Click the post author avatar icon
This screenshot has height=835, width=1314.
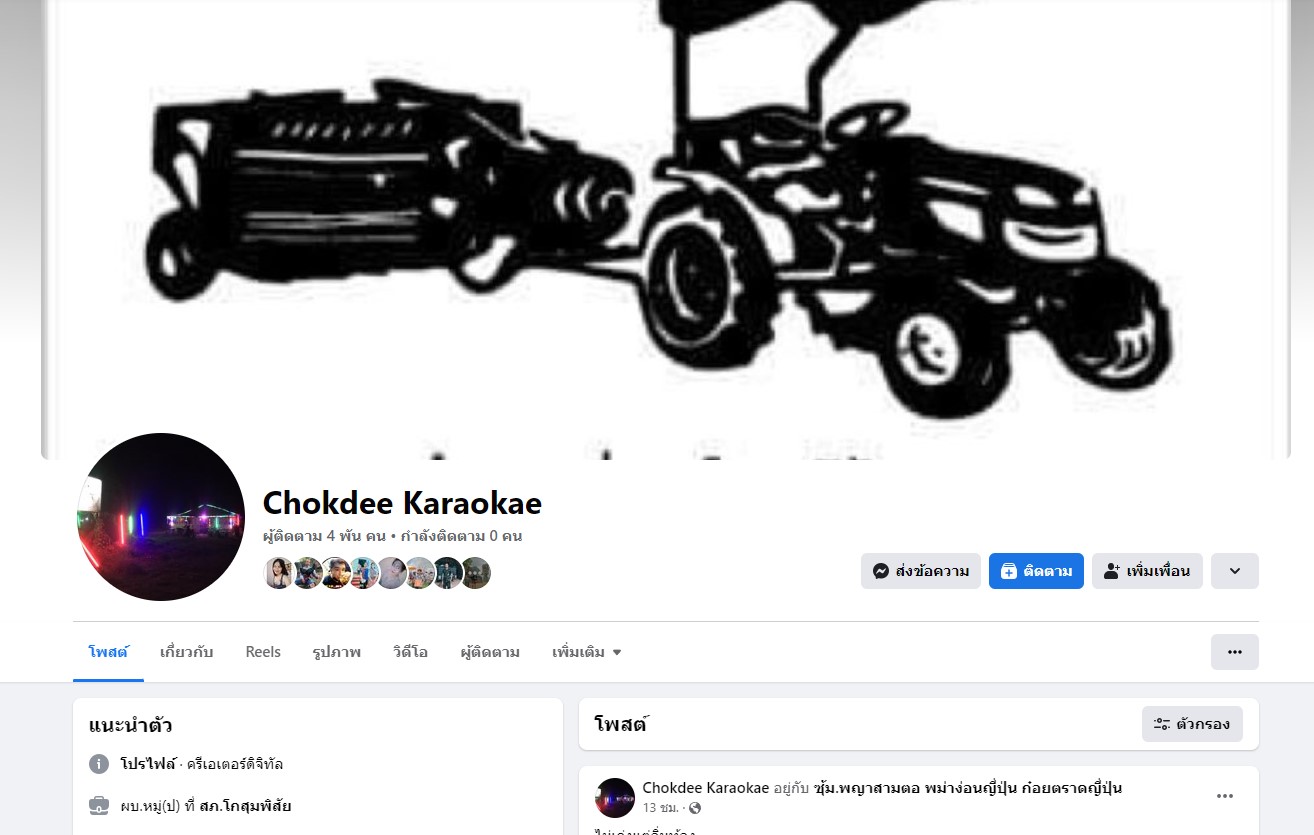tap(615, 798)
